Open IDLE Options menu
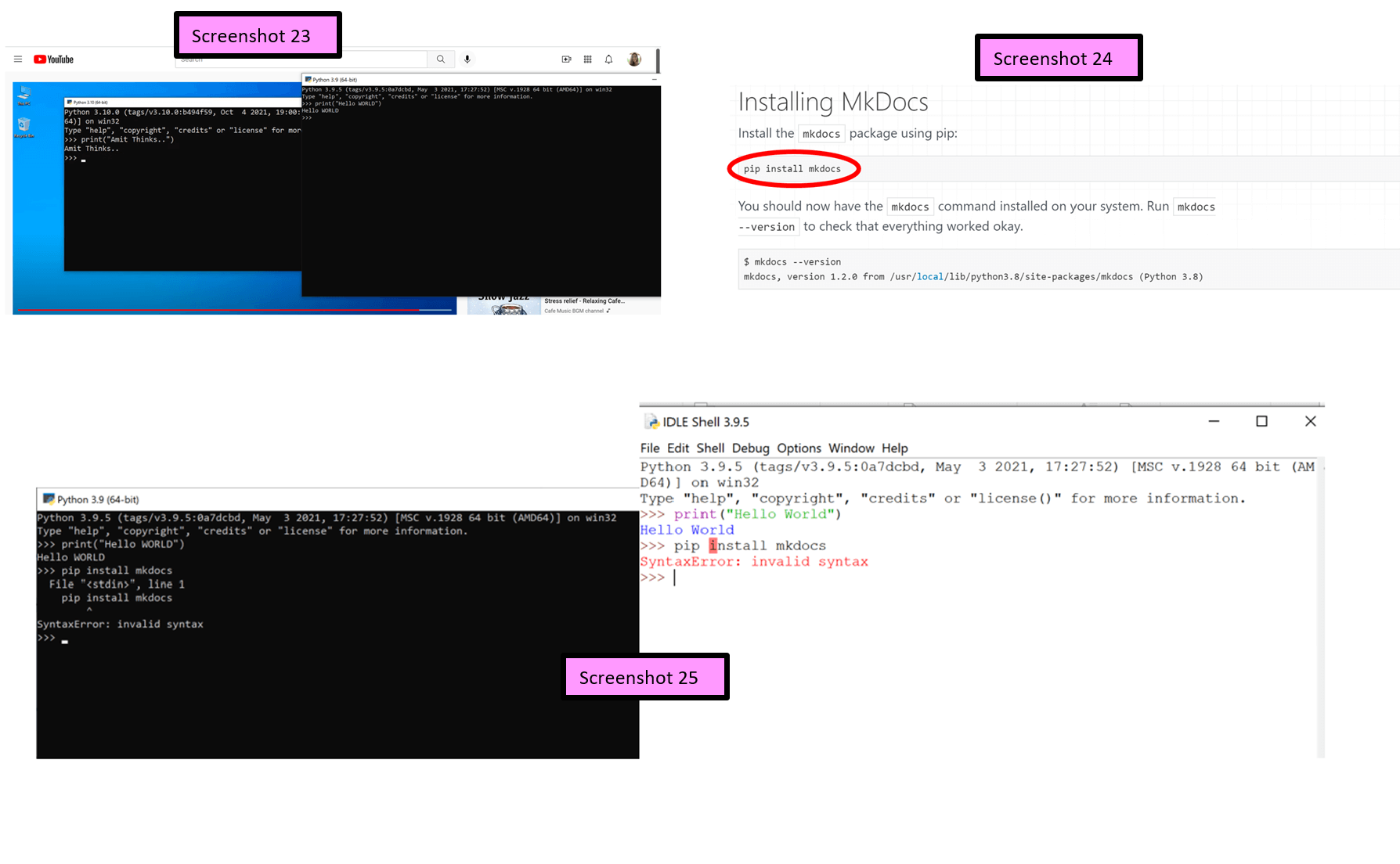Viewport: 1400px width, 864px height. coord(799,448)
